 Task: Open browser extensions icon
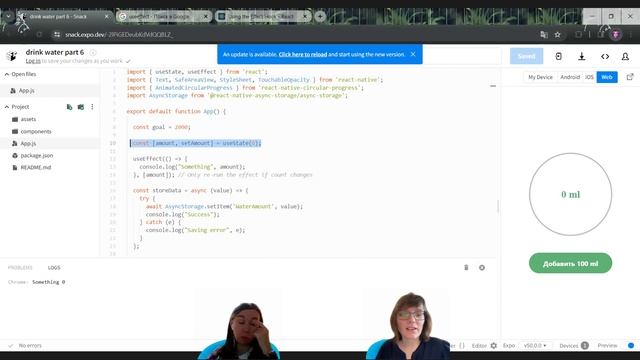tap(578, 35)
